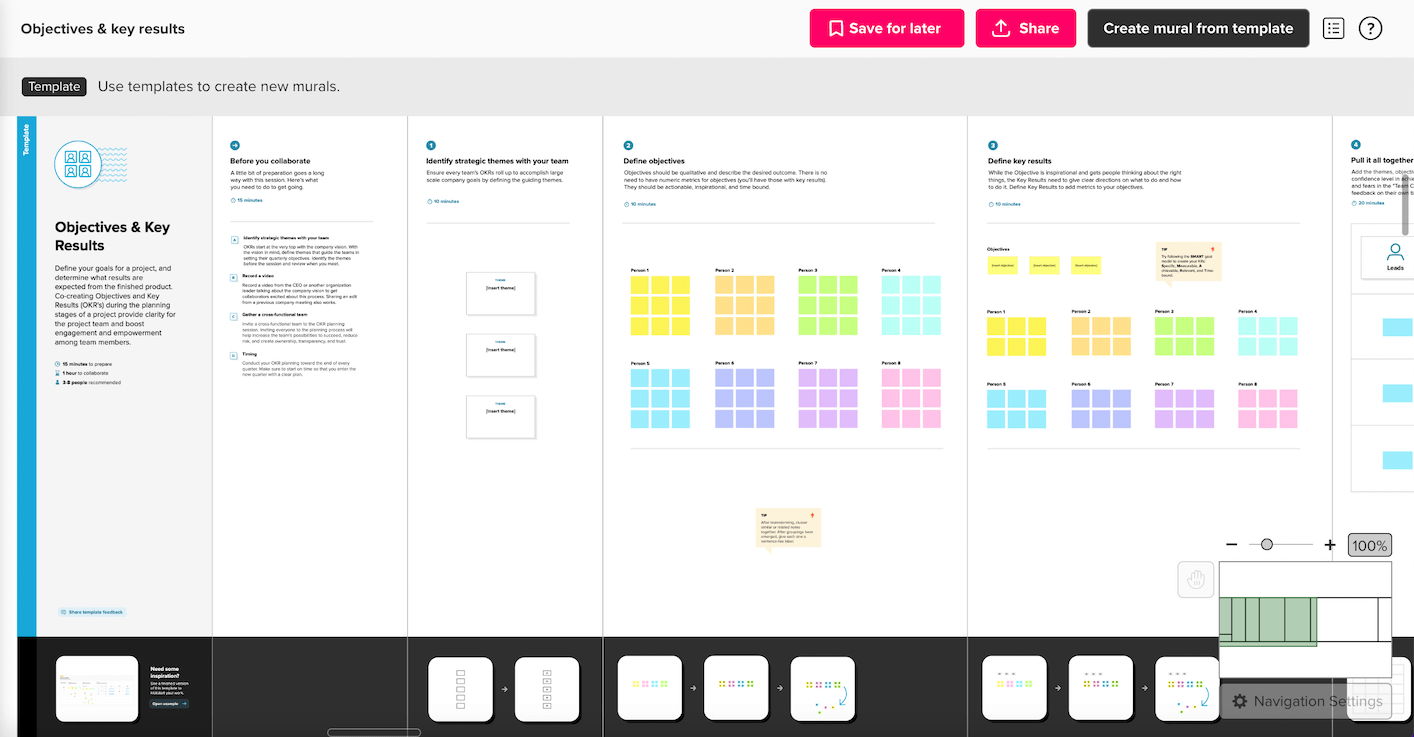Screen dimensions: 1414x737
Task: Click the letter C box beside Gather a cross-functional team
Action: [235, 316]
